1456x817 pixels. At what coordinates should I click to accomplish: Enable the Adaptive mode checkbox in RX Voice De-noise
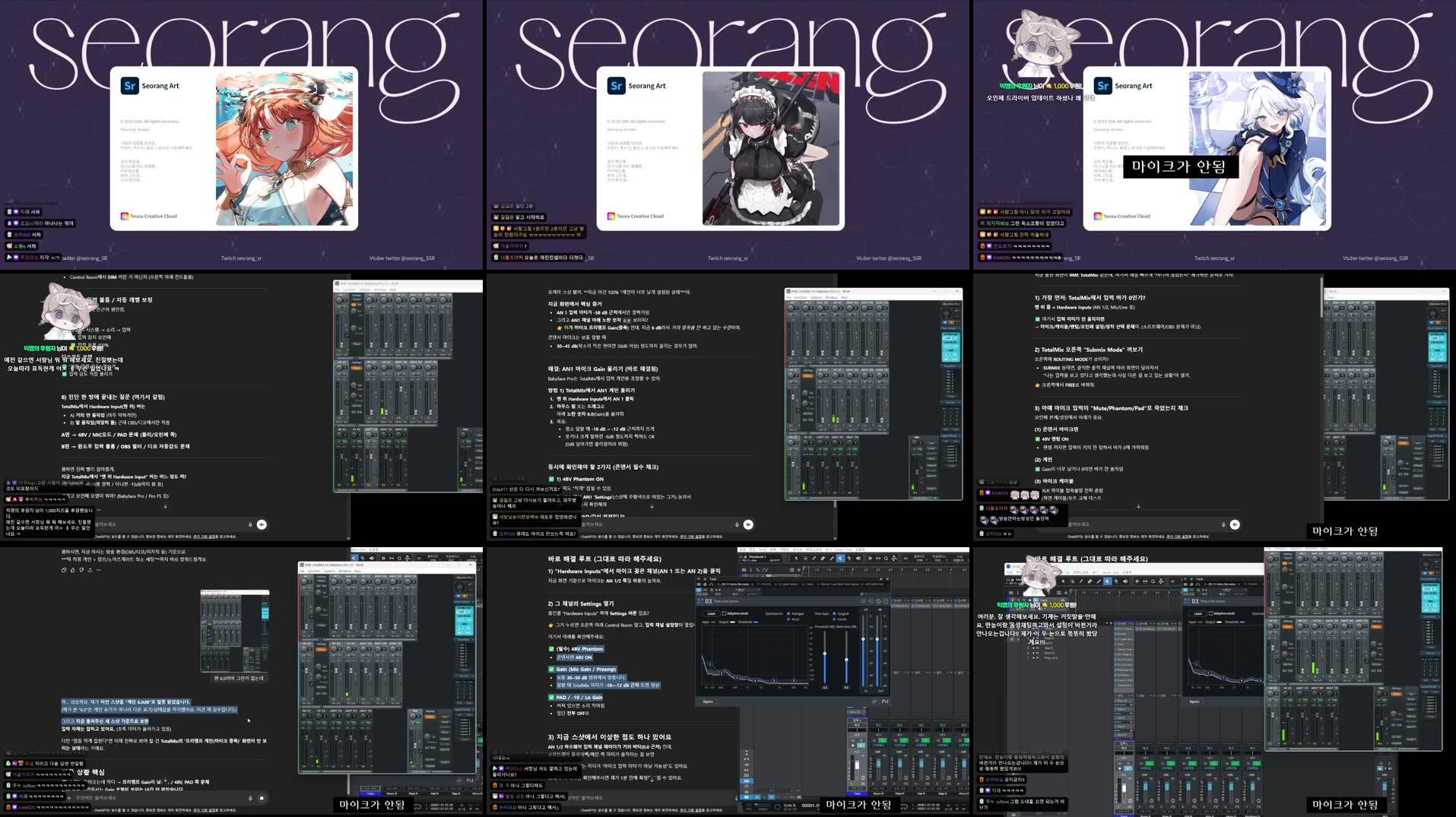tap(725, 613)
